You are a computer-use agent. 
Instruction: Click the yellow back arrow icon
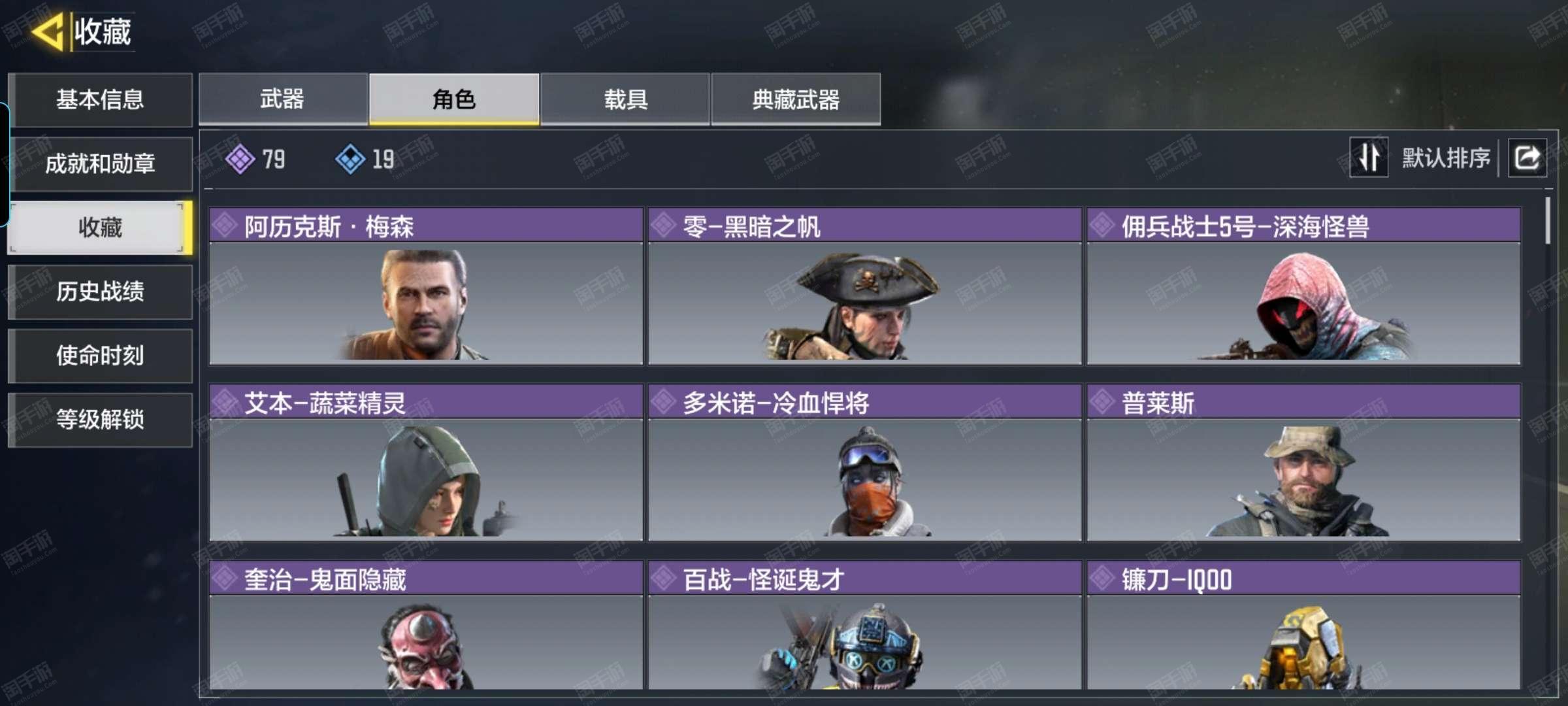coord(48,31)
